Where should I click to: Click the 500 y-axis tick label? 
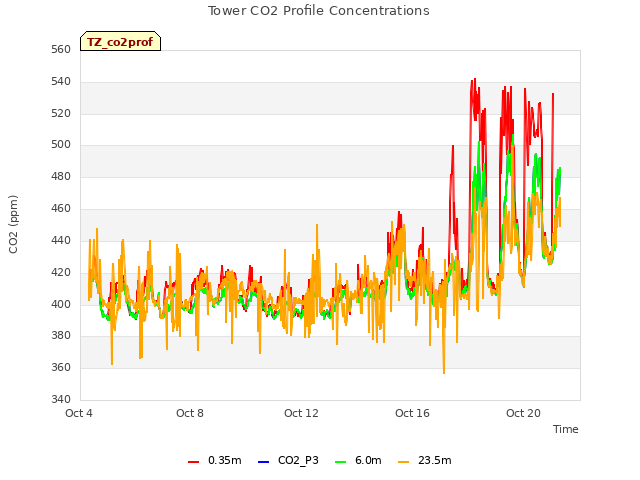61,145
